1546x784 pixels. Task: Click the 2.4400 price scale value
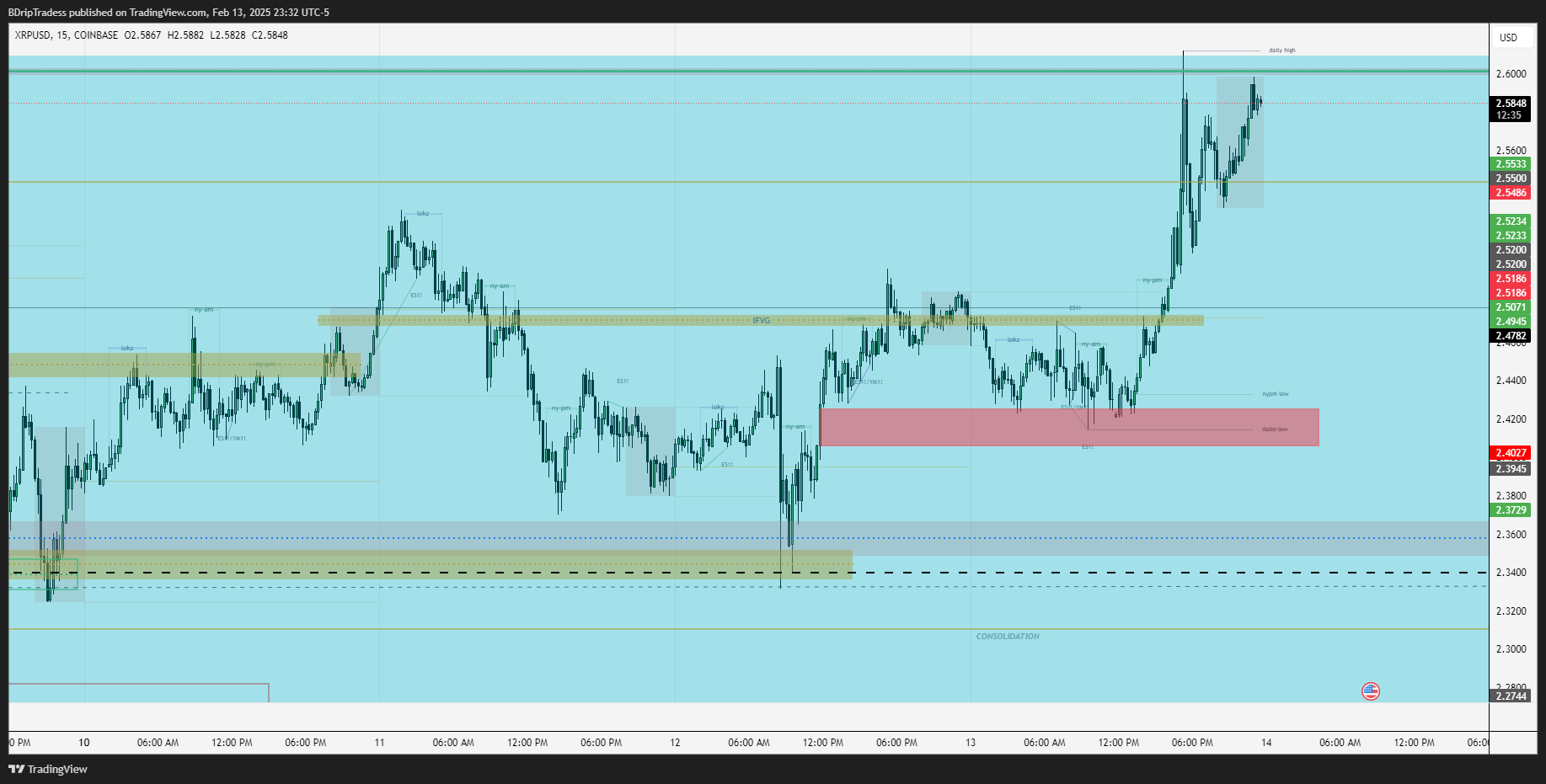click(x=1511, y=381)
